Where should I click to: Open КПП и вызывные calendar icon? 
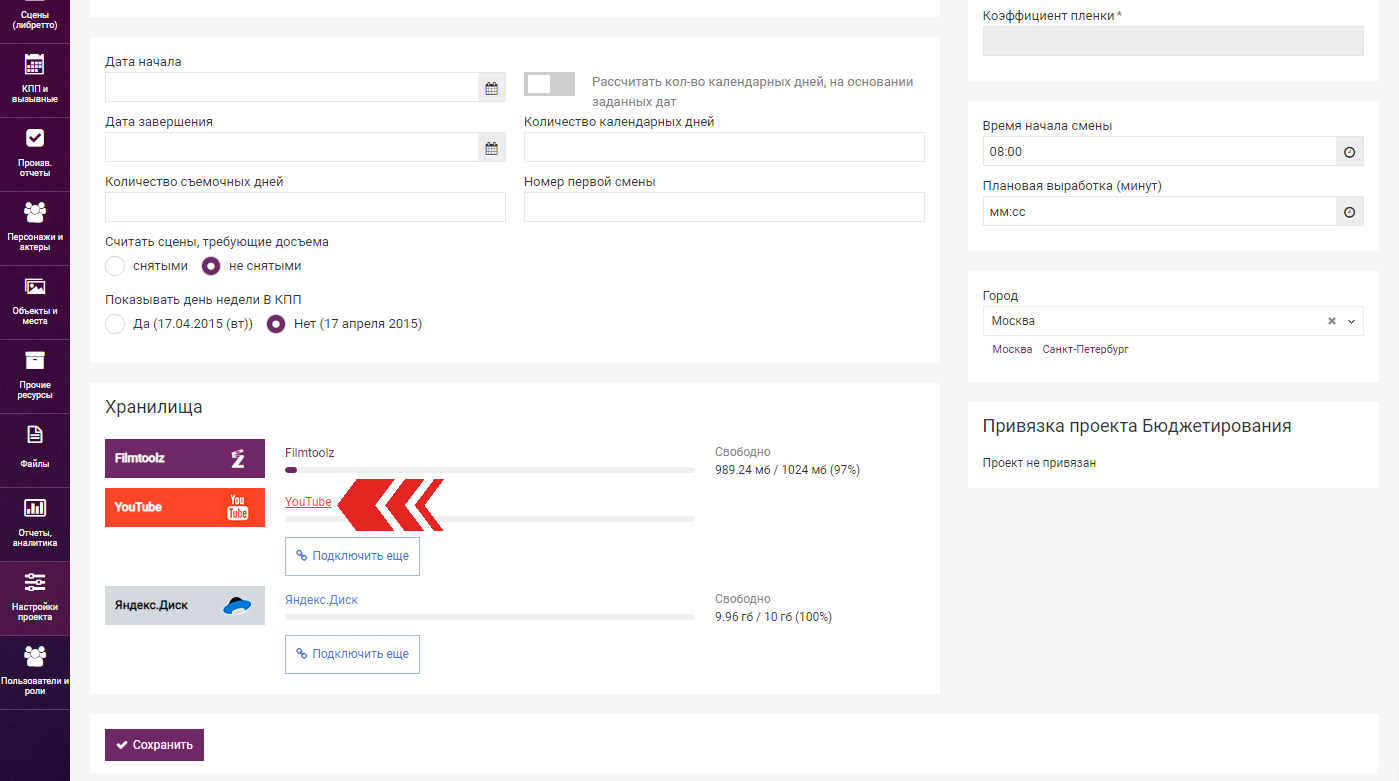pyautogui.click(x=35, y=65)
